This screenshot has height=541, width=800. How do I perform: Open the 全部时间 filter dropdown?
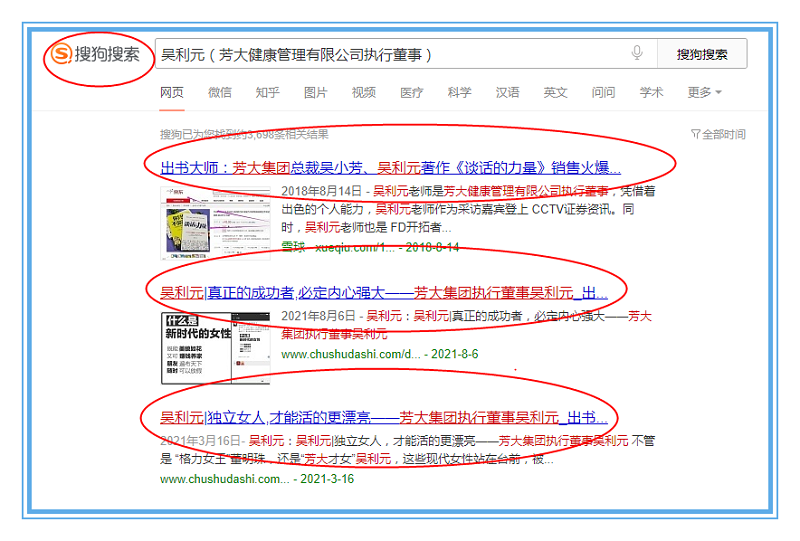[718, 134]
